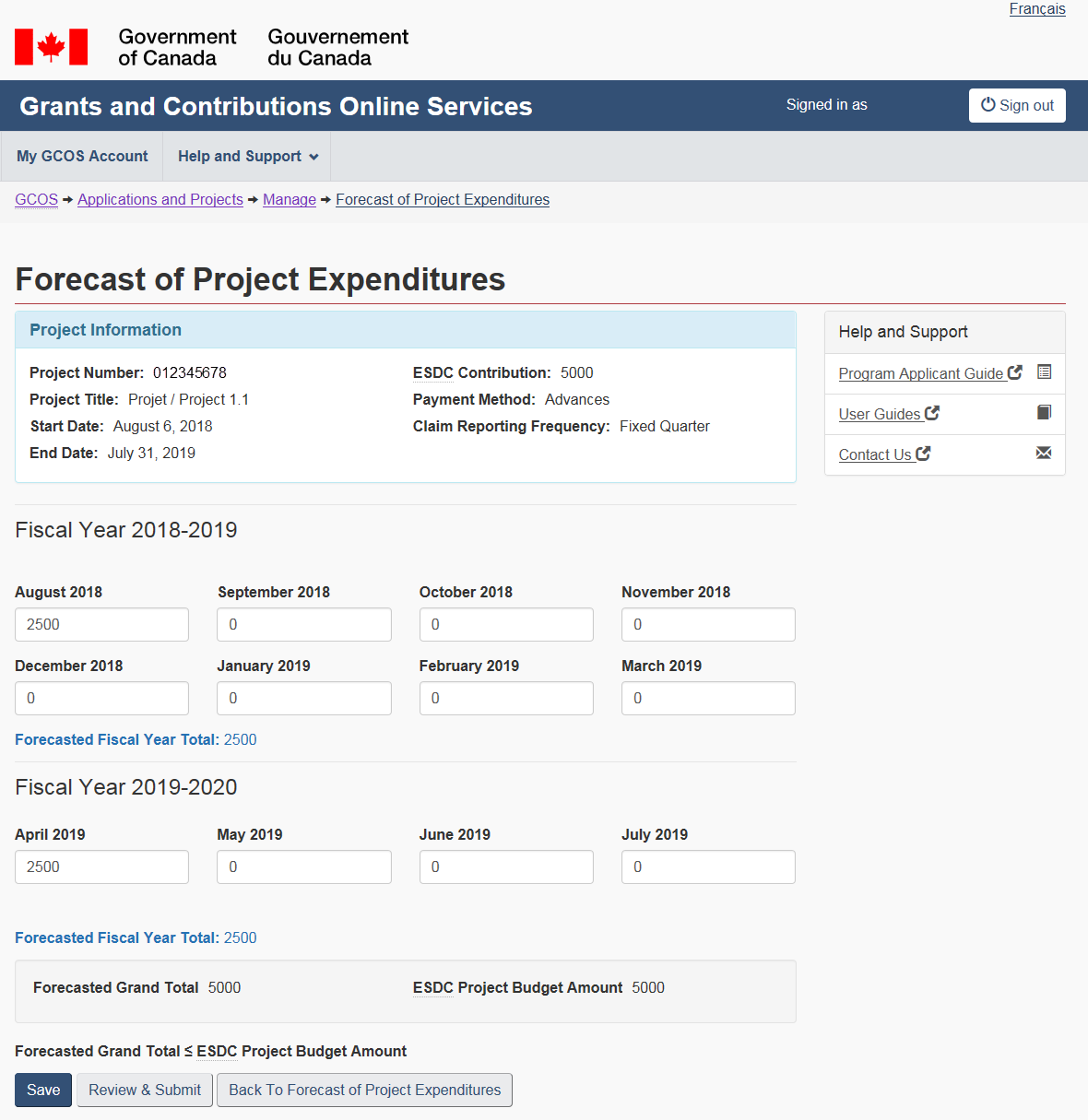The image size is (1088, 1120).
Task: Open the Contact Us link
Action: [875, 454]
